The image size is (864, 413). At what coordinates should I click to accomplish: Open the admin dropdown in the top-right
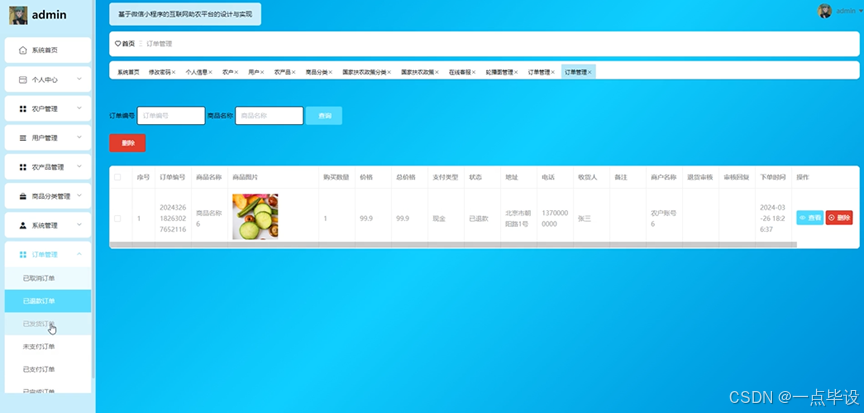click(847, 11)
